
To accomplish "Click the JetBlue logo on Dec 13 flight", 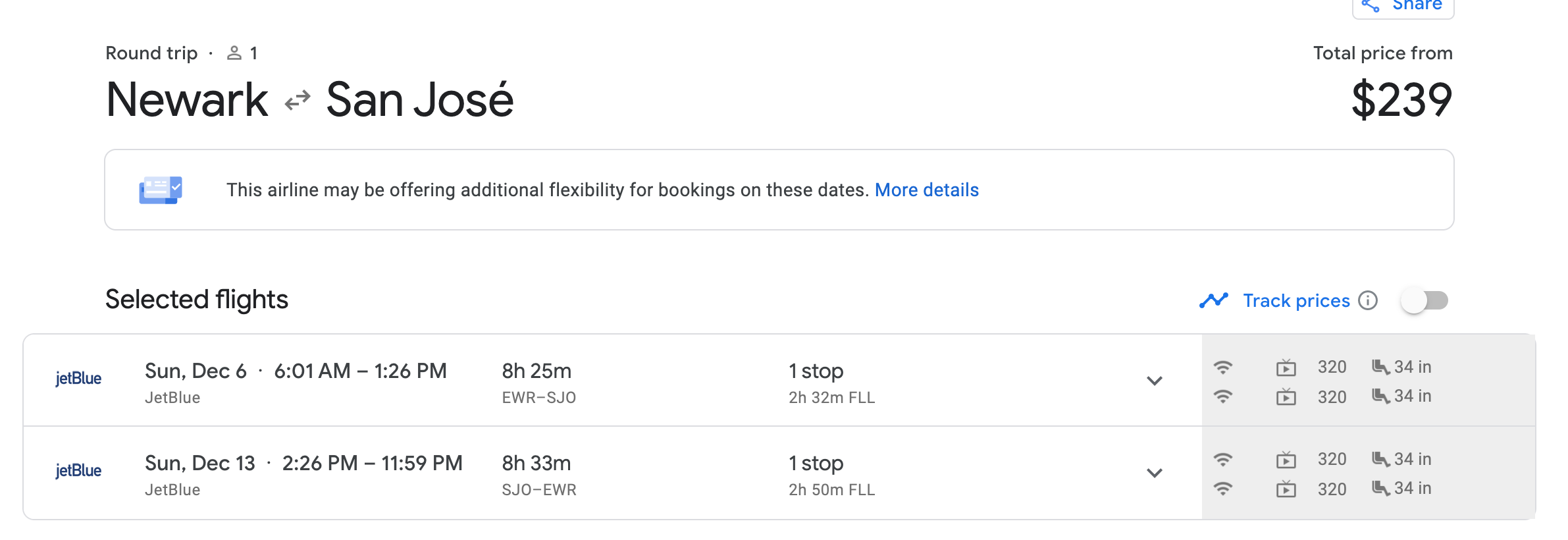I will [78, 471].
